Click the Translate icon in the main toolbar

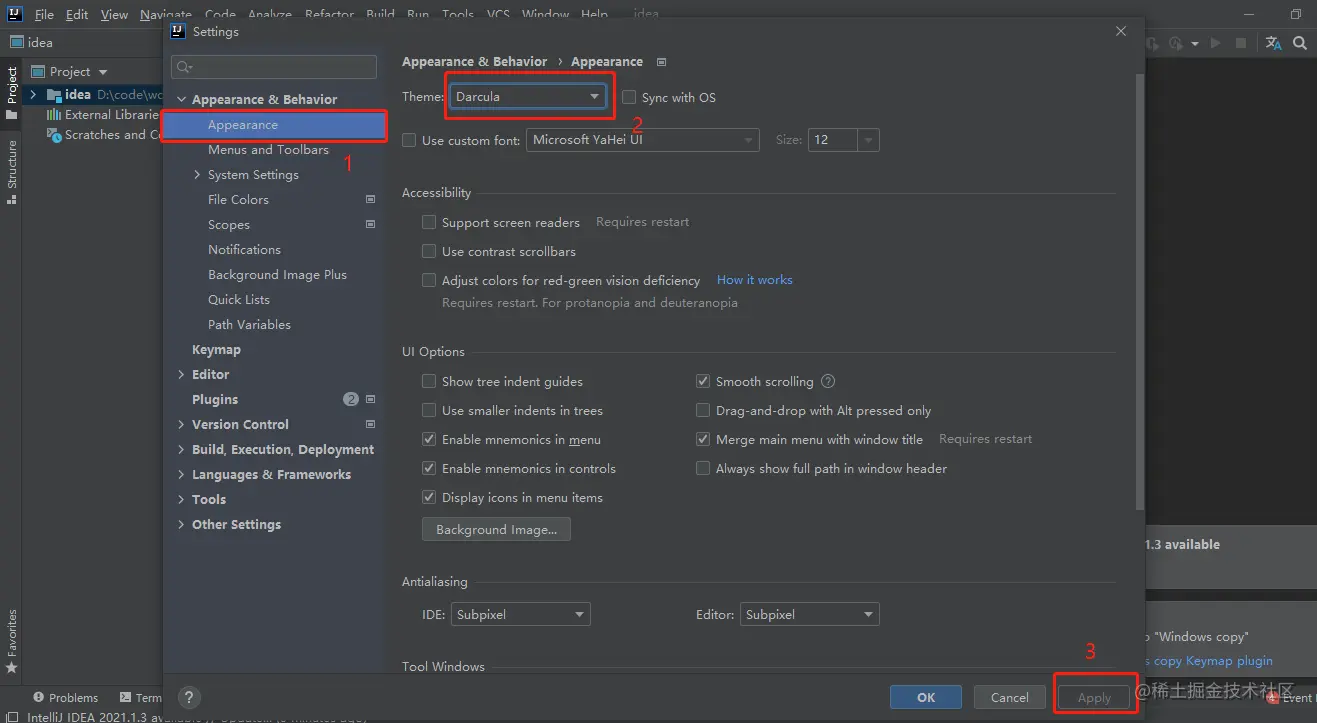(1273, 43)
